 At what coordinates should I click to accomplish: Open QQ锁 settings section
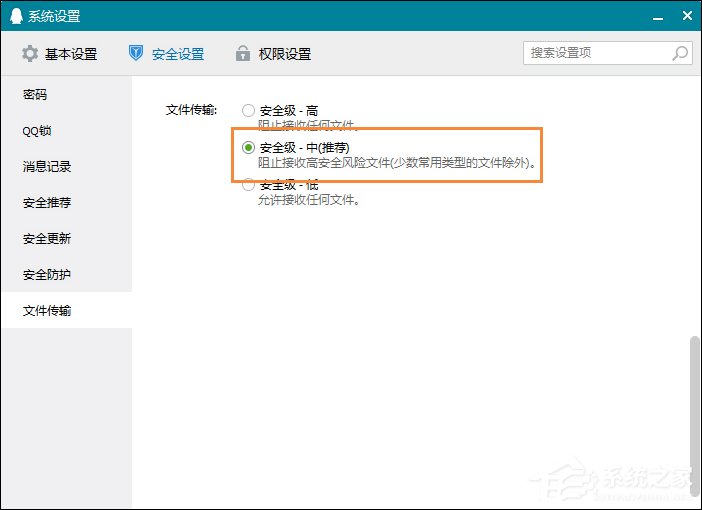[x=38, y=131]
